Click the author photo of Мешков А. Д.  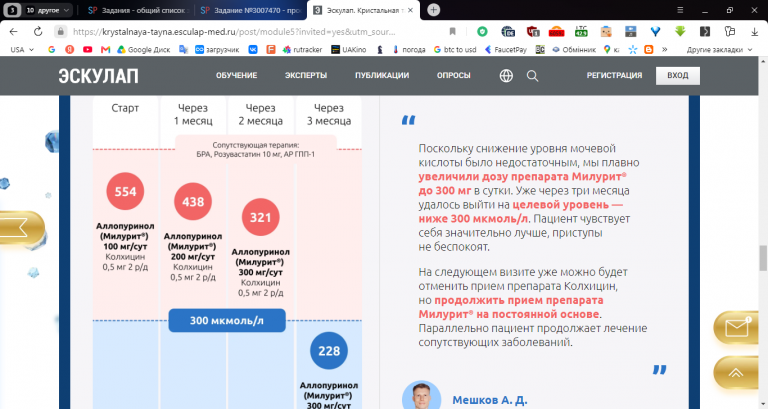pos(421,395)
